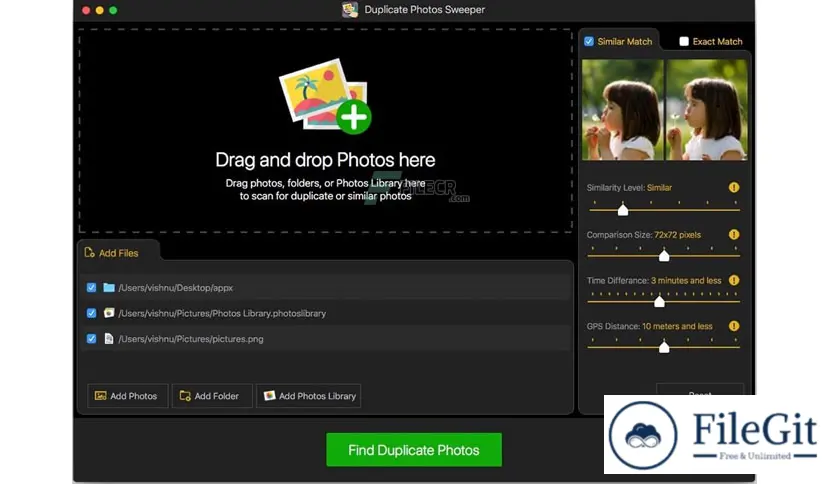The width and height of the screenshot is (836, 484).
Task: Click the left sample girl photo
Action: (x=623, y=110)
